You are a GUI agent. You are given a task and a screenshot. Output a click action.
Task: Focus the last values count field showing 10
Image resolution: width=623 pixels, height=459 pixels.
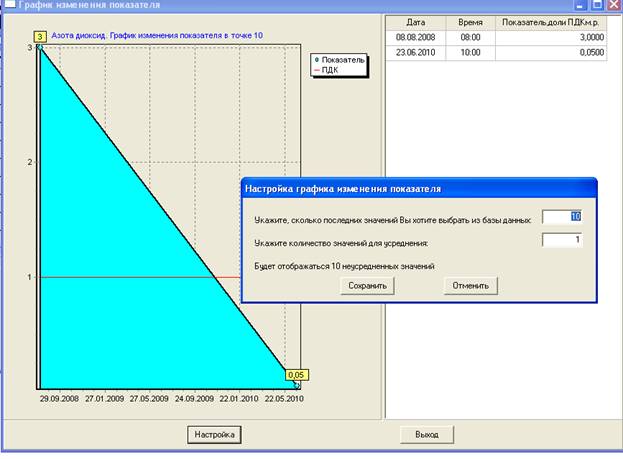pos(562,216)
